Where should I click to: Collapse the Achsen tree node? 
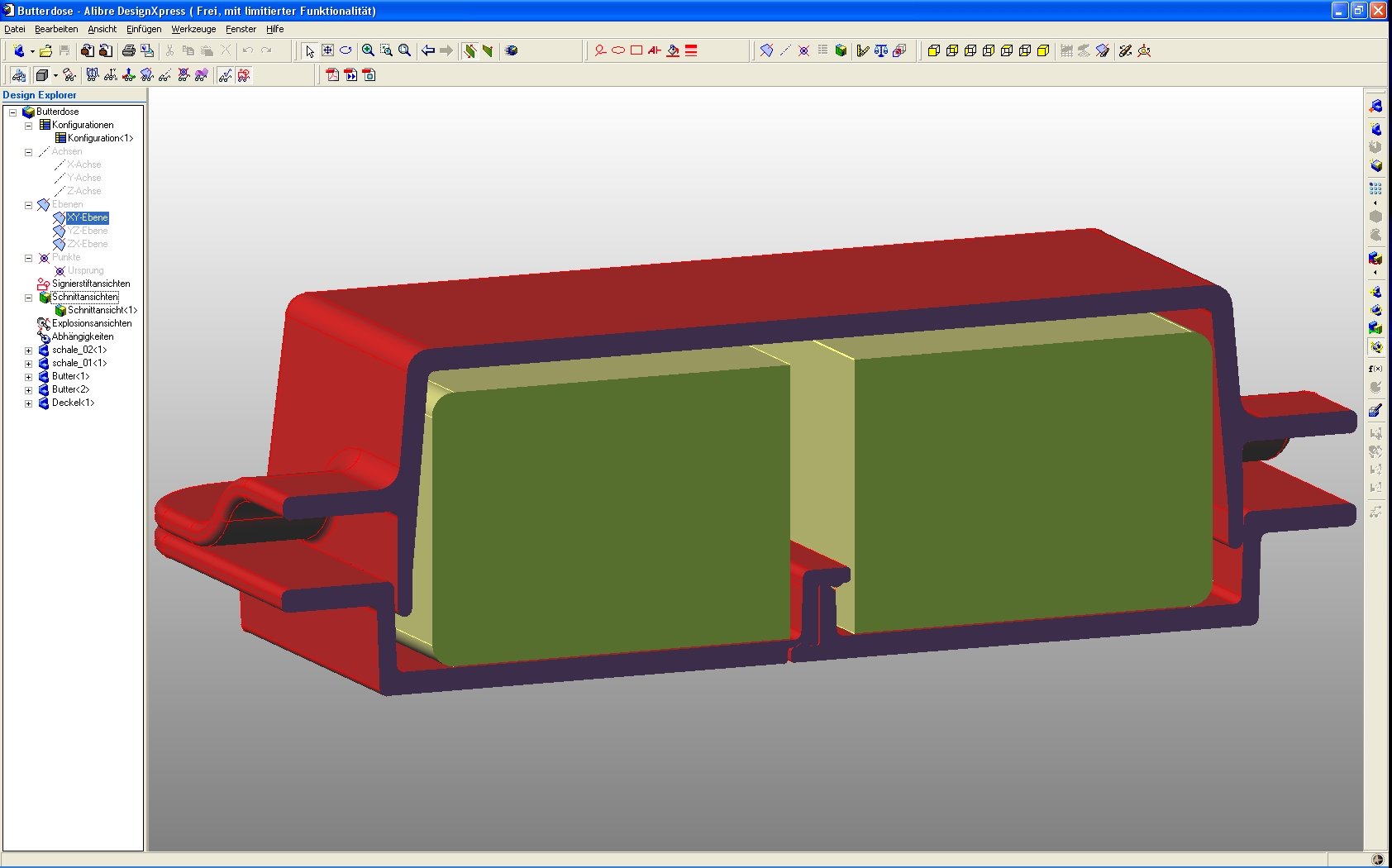click(28, 152)
